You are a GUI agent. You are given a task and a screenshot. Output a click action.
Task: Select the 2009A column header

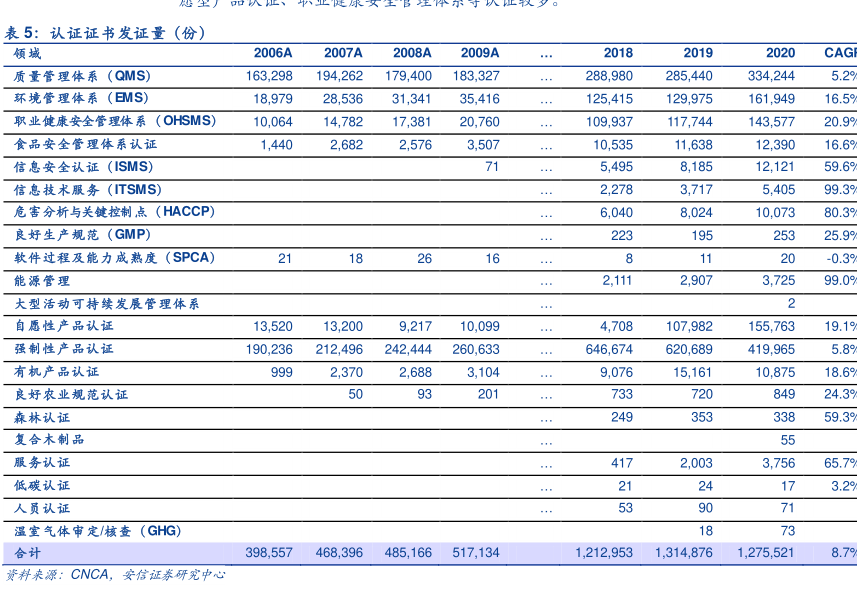click(480, 53)
